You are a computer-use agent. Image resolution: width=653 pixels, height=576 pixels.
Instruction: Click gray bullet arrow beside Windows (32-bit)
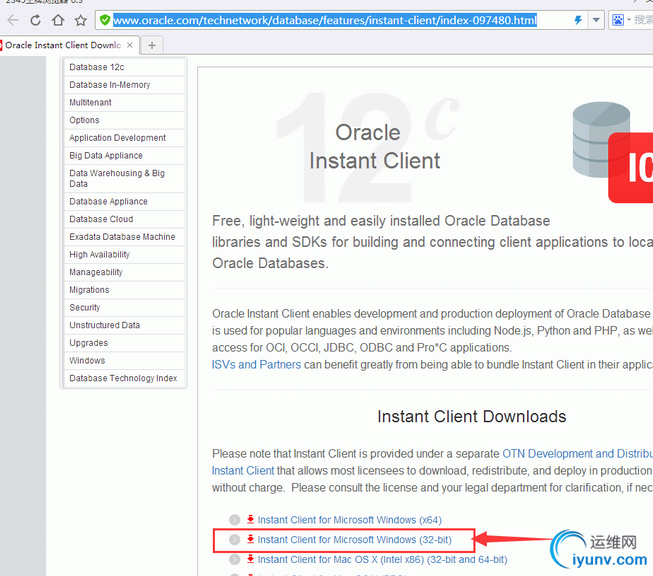point(234,540)
